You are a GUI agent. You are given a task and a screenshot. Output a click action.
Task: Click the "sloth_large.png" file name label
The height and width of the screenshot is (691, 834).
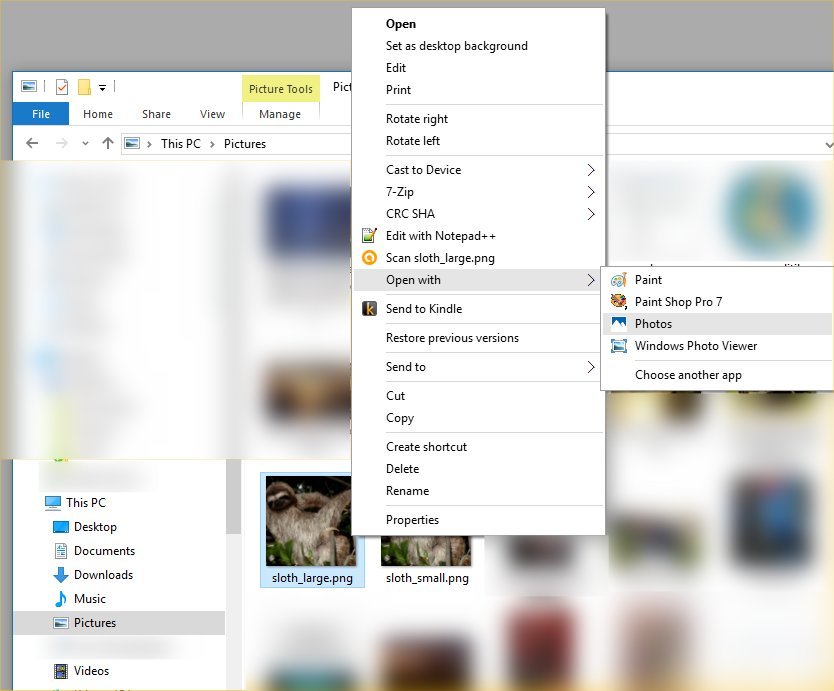312,578
